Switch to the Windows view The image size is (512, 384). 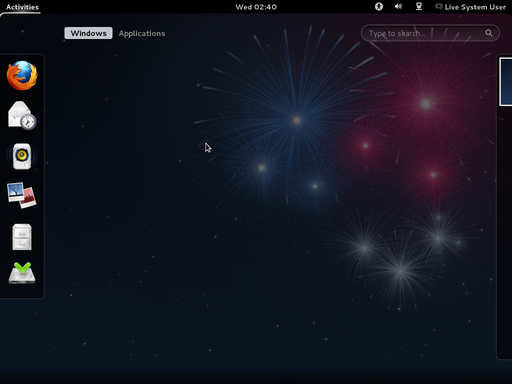pos(88,33)
